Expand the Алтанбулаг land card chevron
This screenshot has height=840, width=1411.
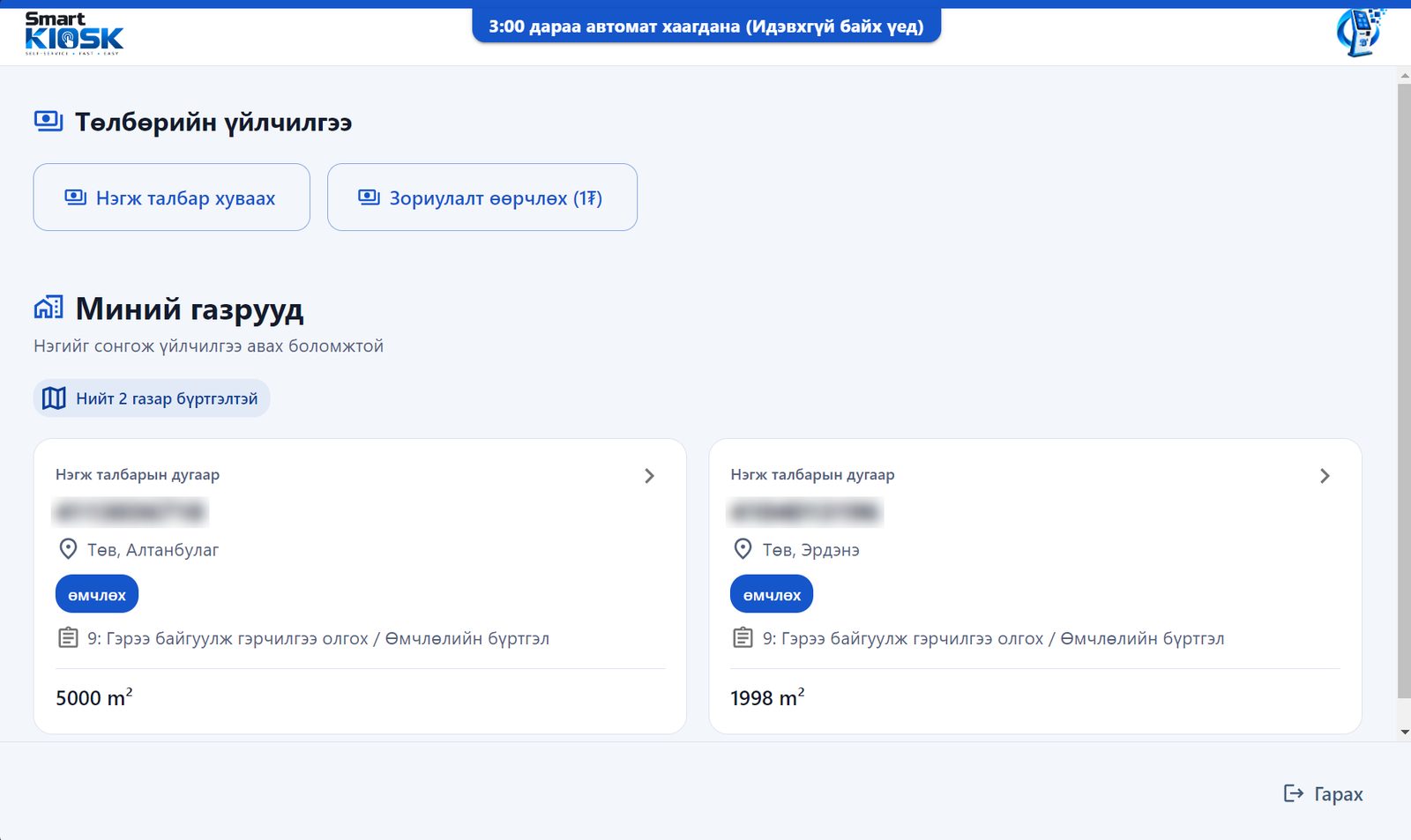649,476
